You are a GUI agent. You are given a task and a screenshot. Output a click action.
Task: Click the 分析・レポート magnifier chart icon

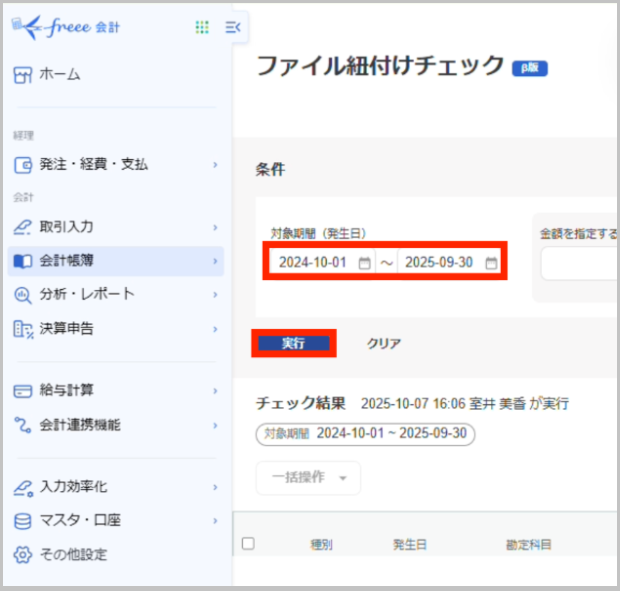click(23, 295)
